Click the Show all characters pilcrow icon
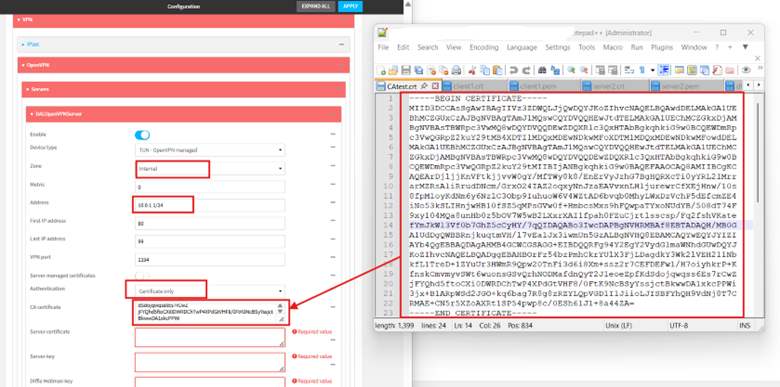This screenshot has width=780, height=387. click(x=642, y=70)
